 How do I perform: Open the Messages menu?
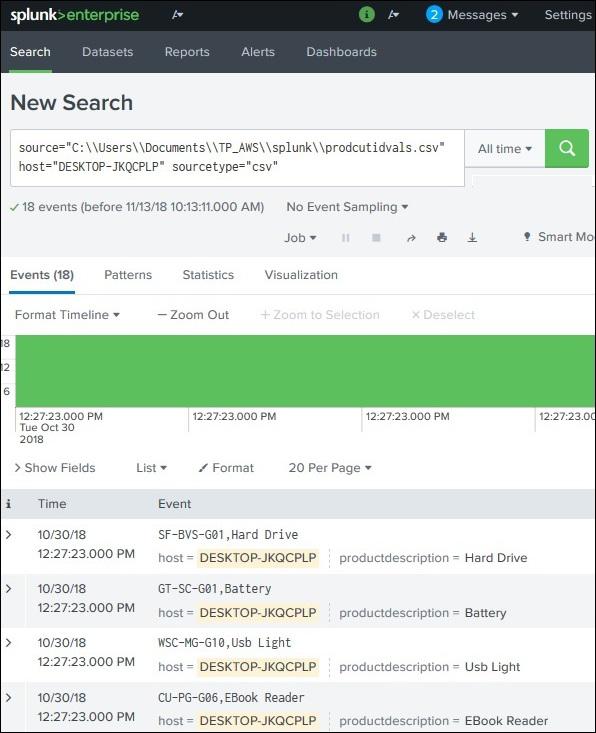click(x=472, y=15)
